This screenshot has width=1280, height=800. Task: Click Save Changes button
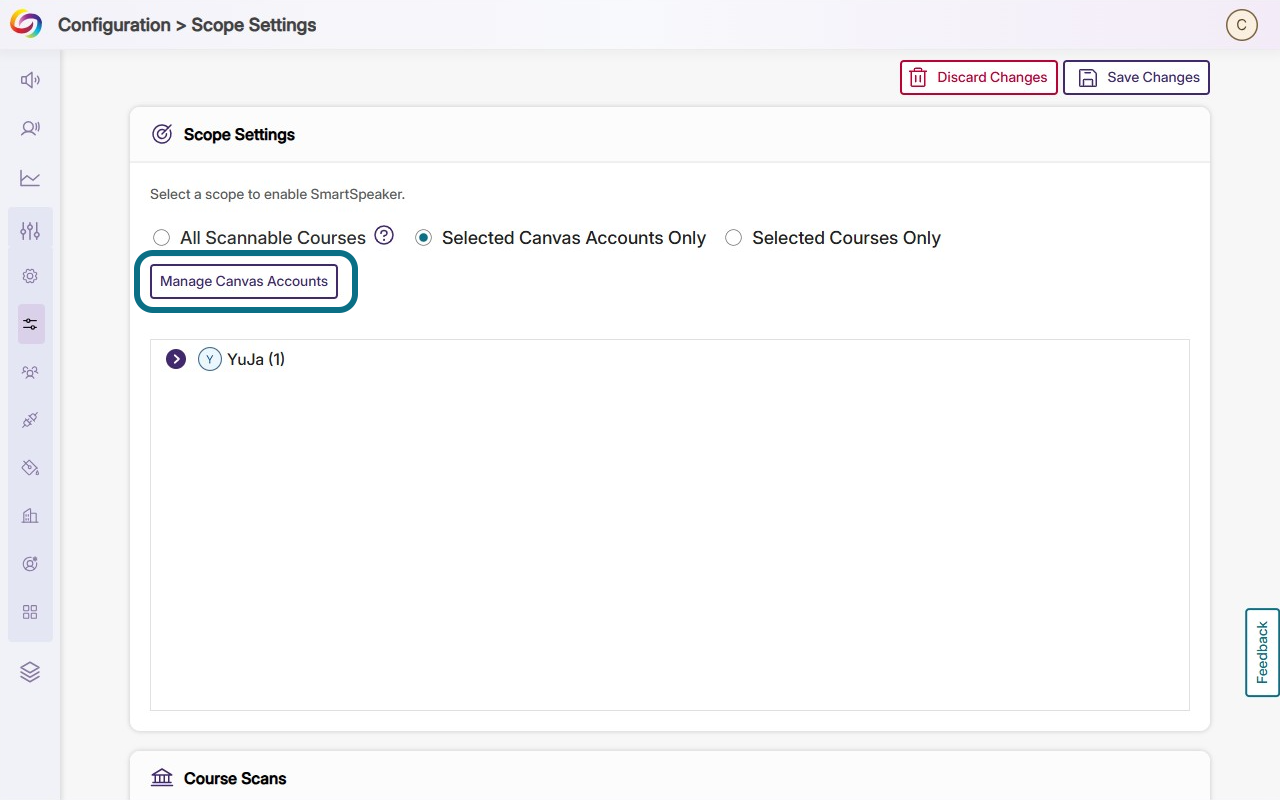point(1137,78)
